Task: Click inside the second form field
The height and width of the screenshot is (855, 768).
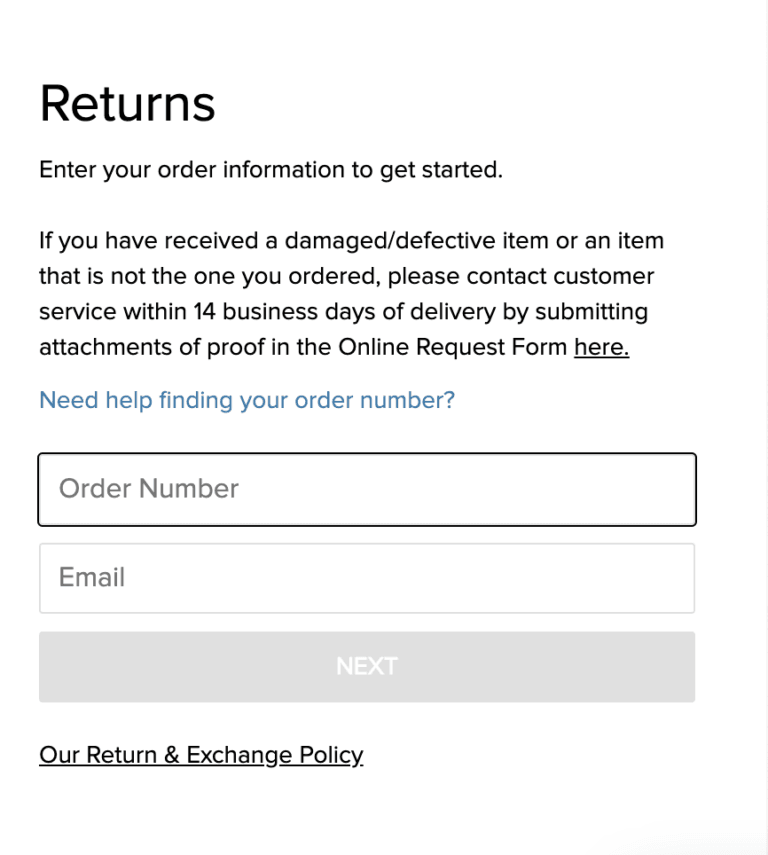Action: pos(367,578)
